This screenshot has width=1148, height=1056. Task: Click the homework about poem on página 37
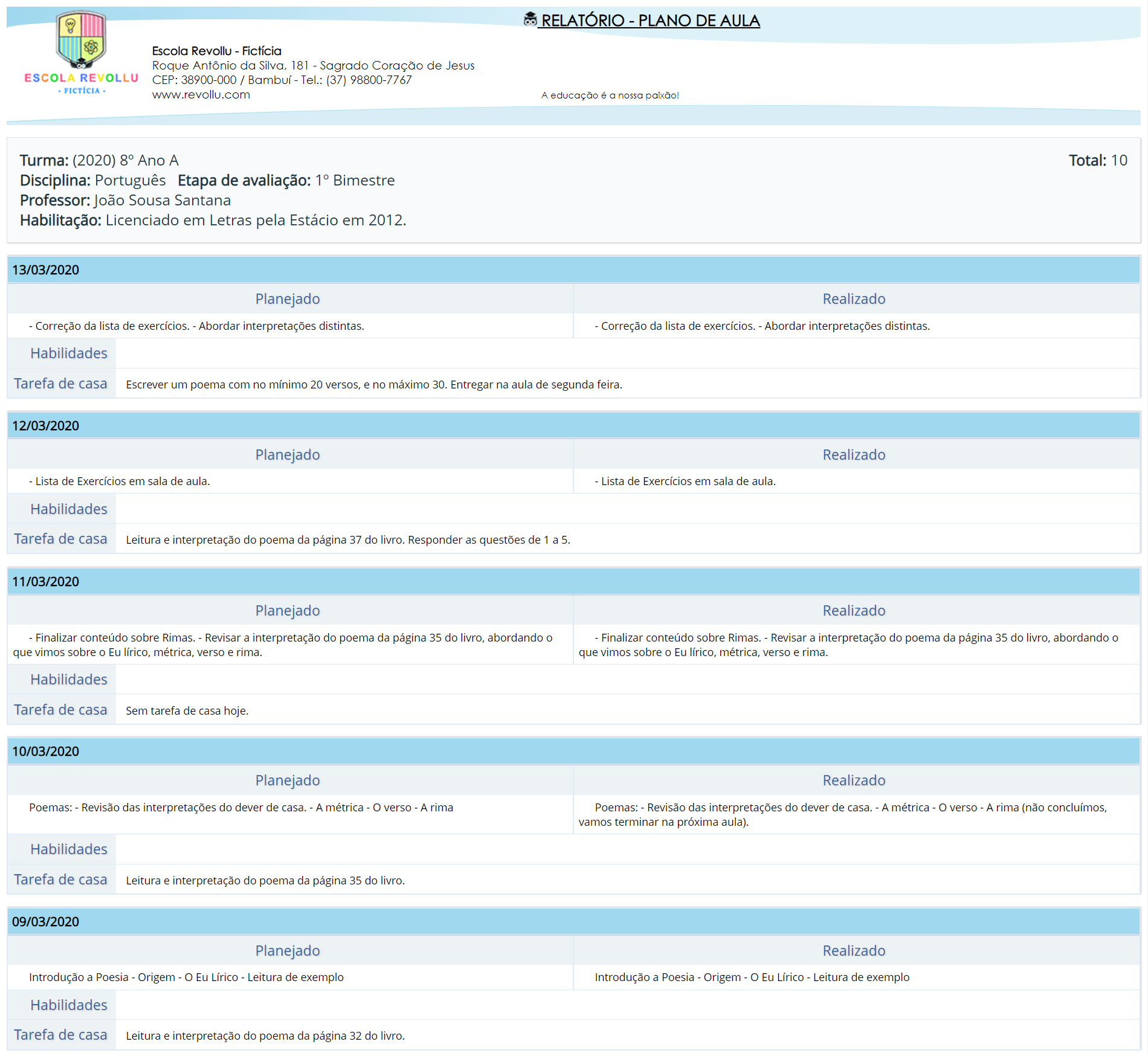pyautogui.click(x=348, y=540)
